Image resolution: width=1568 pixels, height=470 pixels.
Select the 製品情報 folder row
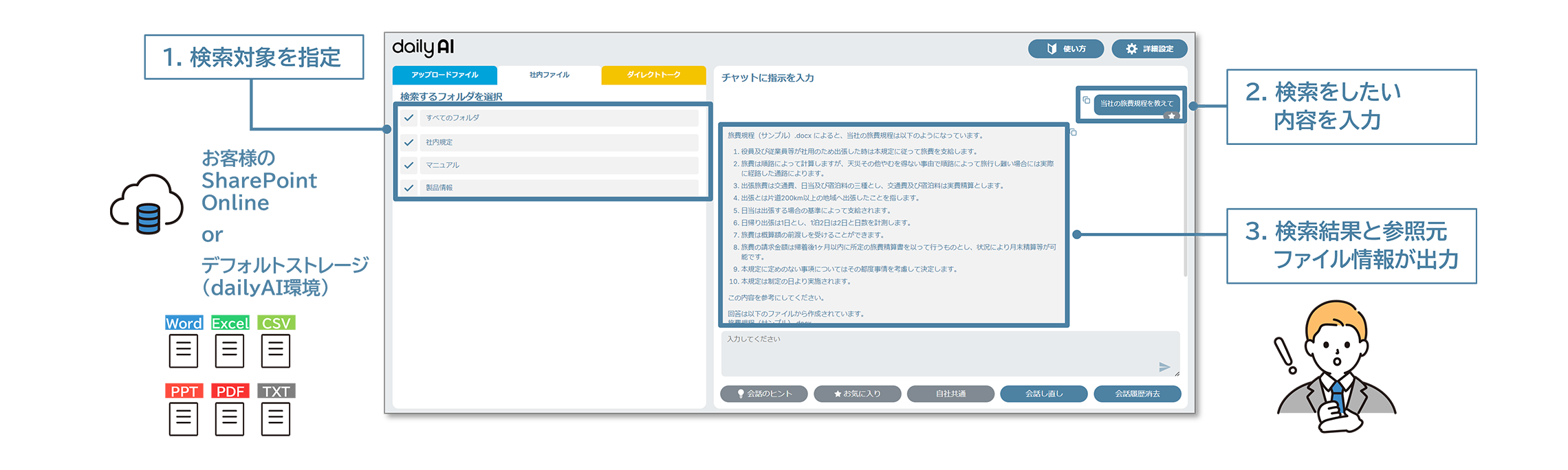pos(559,188)
